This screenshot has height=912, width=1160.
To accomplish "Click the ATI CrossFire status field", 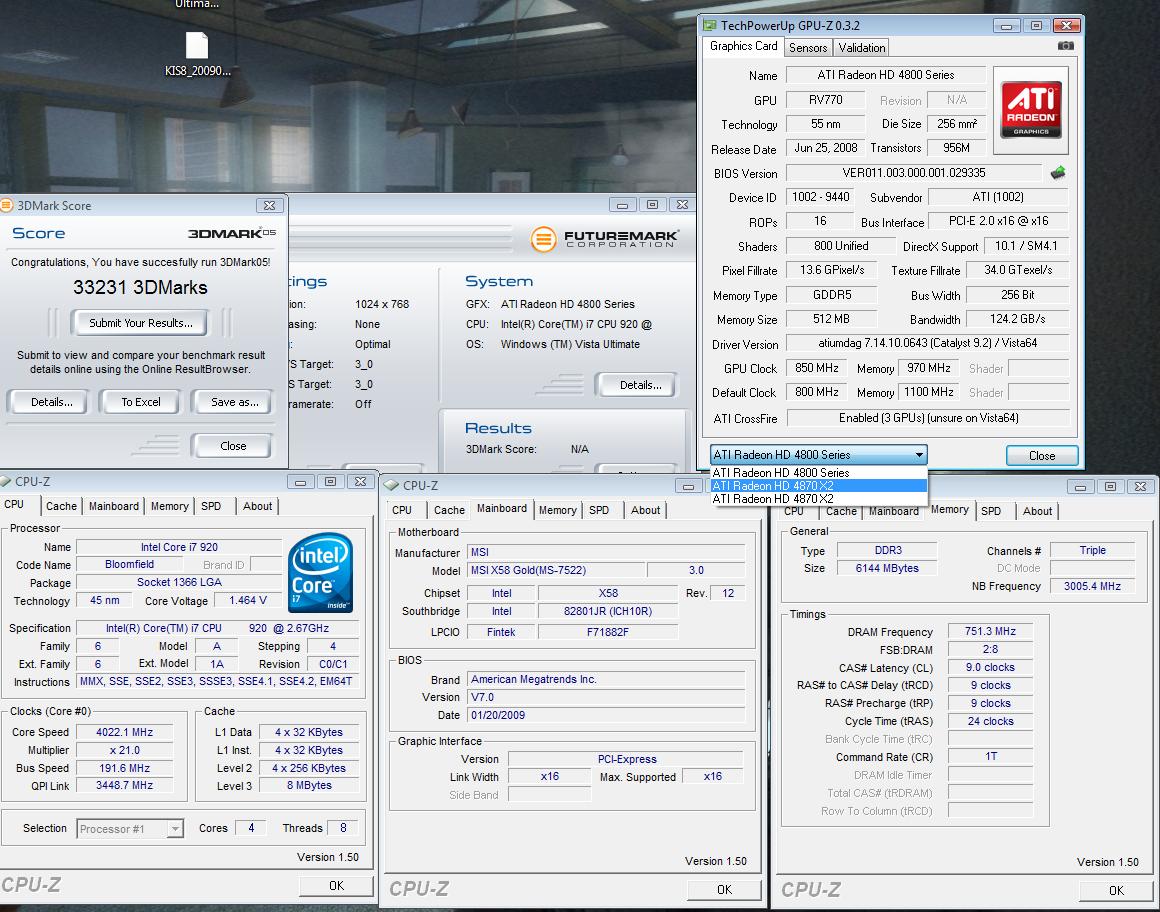I will (x=928, y=418).
